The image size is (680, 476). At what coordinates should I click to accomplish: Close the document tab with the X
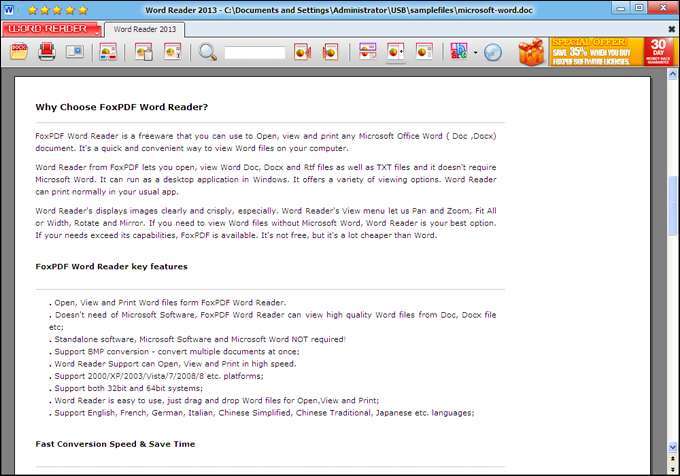coord(671,29)
